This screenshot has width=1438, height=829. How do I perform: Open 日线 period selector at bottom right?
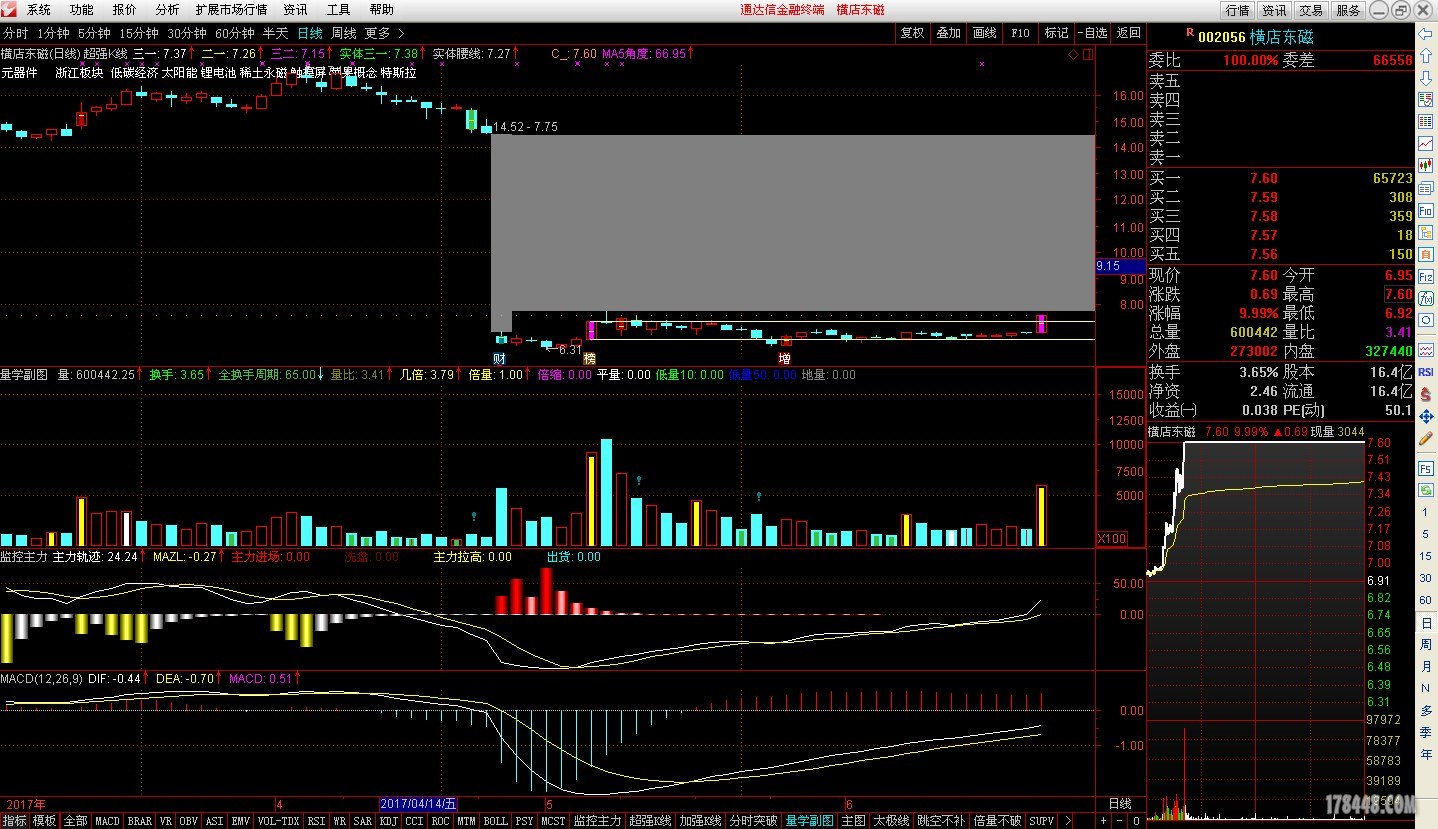pos(1120,804)
